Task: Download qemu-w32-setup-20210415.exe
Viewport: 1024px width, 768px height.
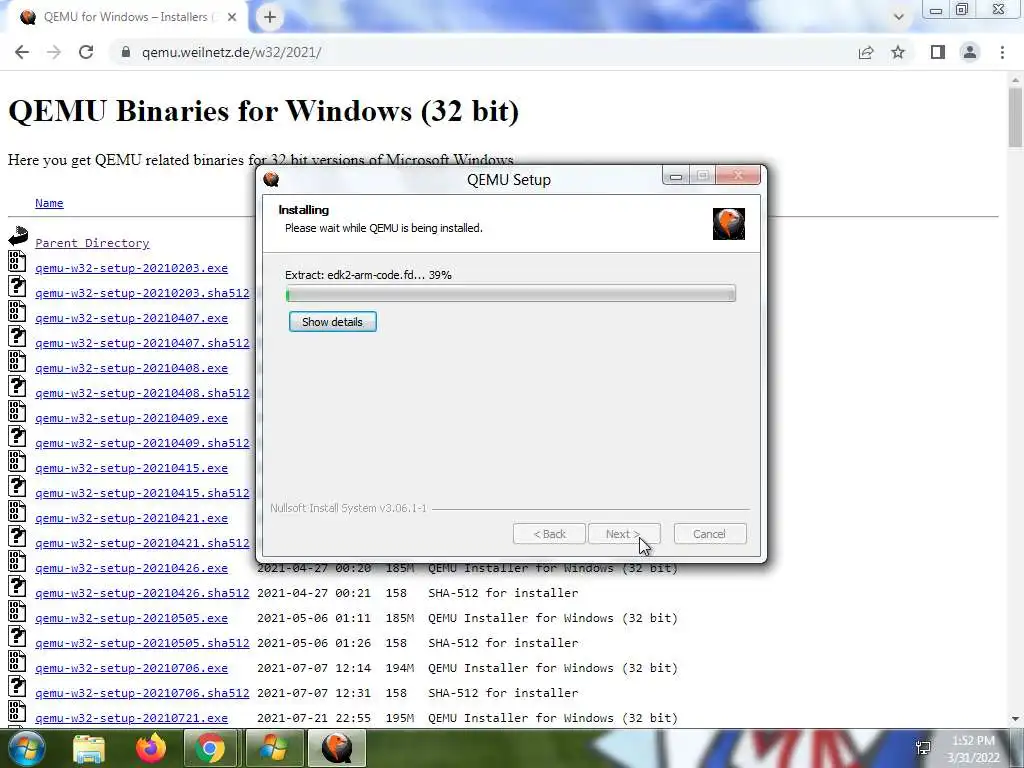Action: [x=131, y=468]
